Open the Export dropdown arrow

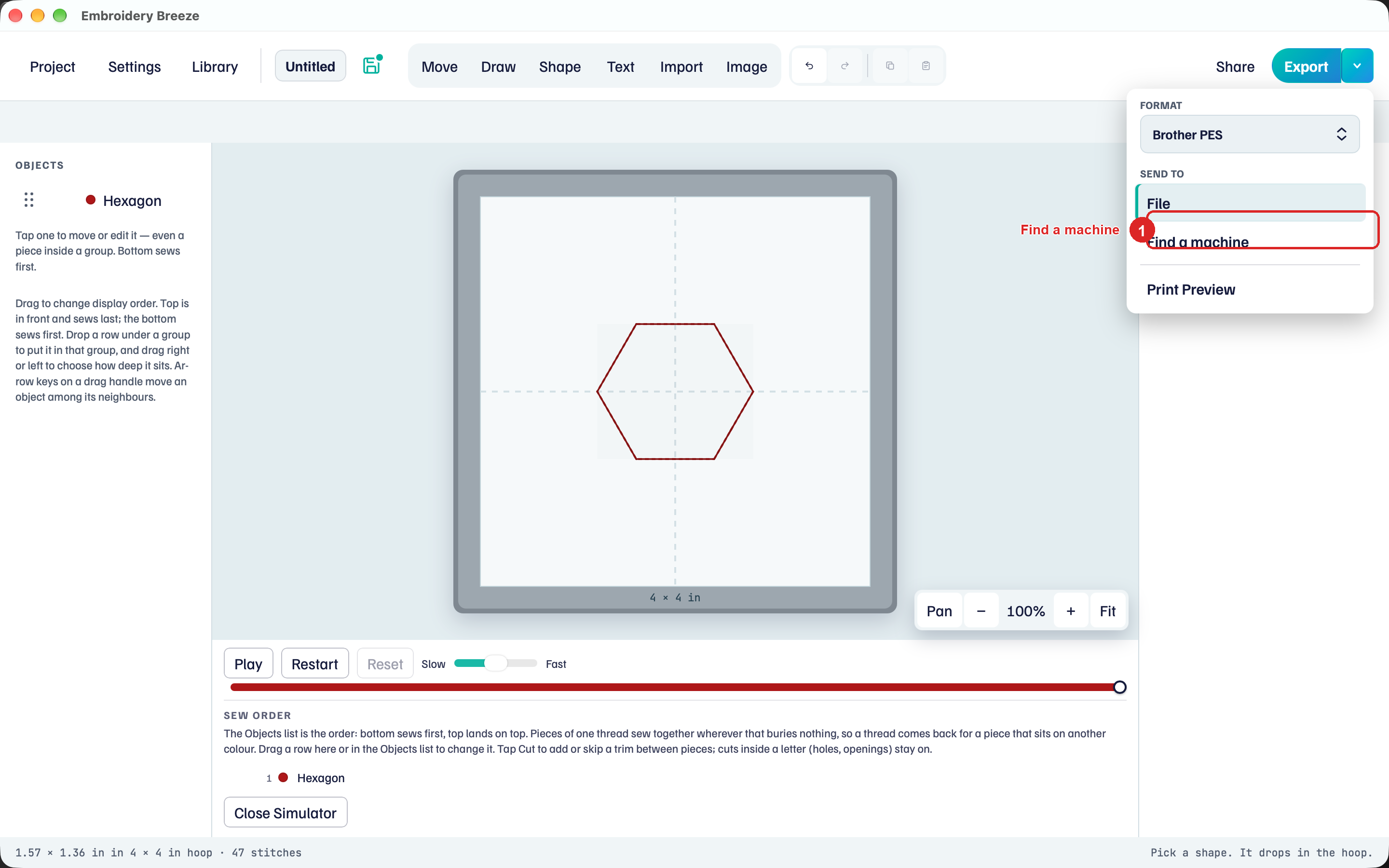click(x=1357, y=66)
